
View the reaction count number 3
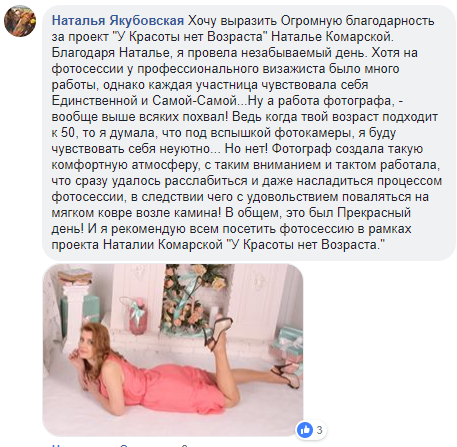tap(319, 430)
